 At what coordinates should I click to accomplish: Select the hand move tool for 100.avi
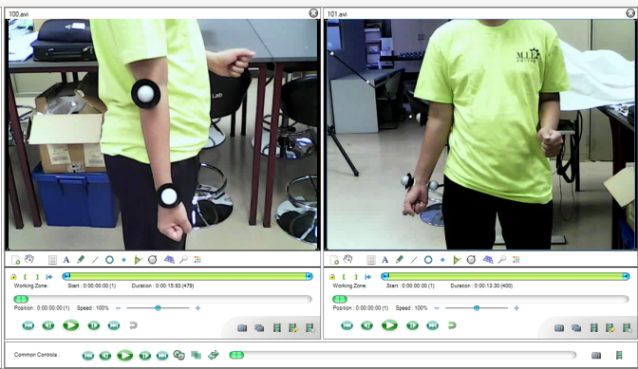coord(29,259)
